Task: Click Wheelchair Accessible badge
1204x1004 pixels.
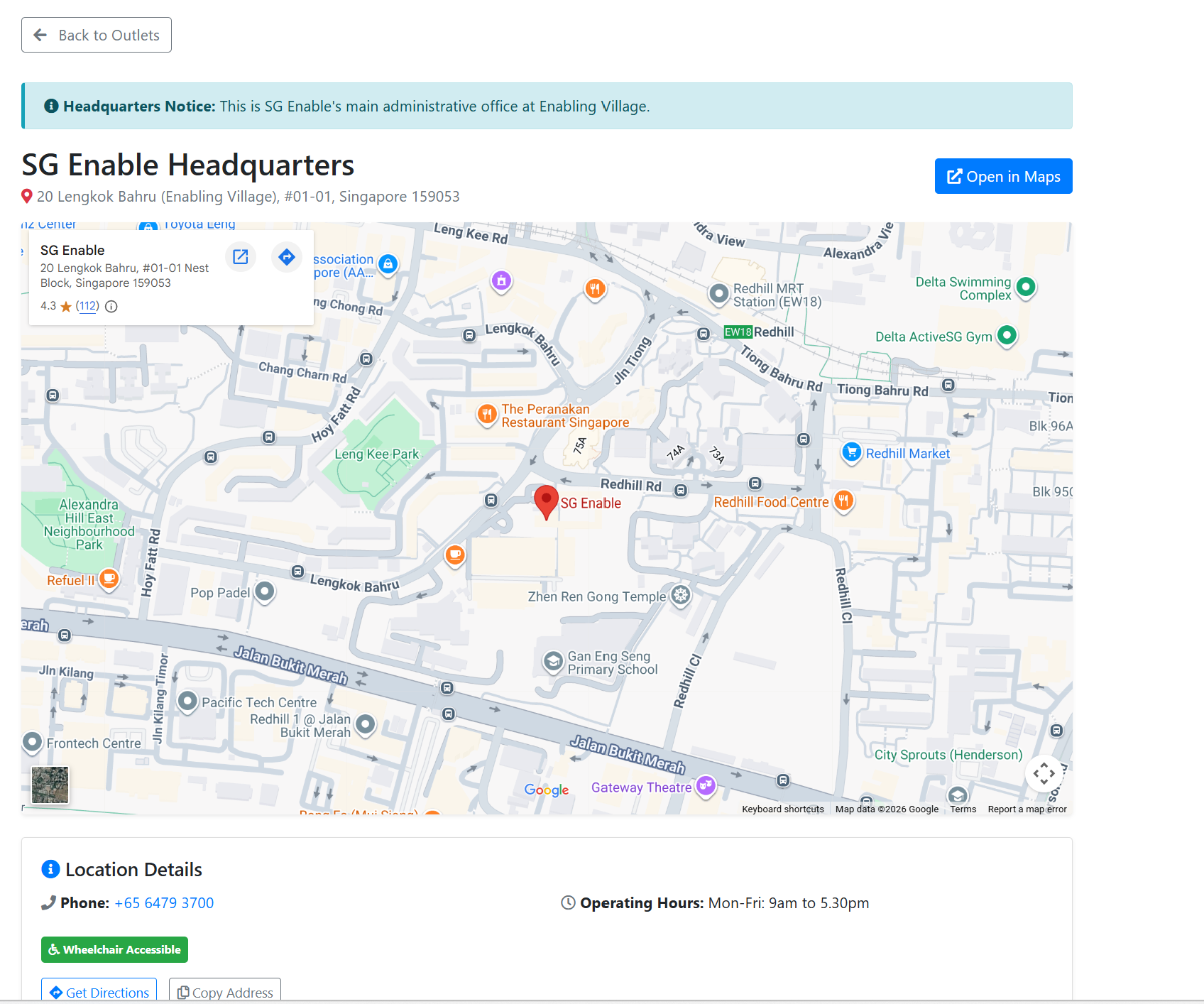Action: click(114, 950)
